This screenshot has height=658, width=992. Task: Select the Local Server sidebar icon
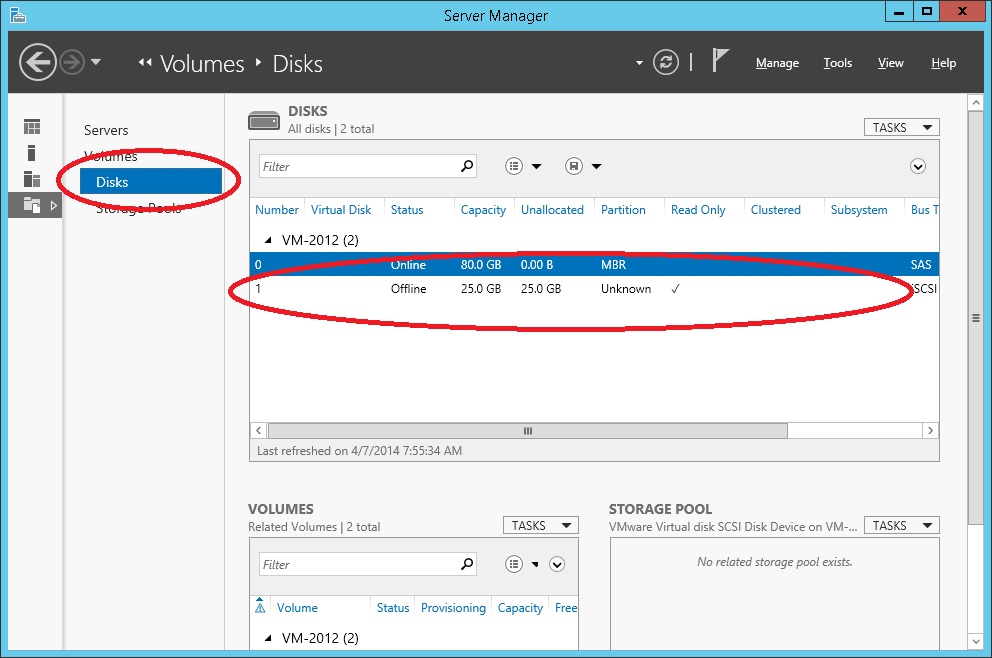click(31, 152)
